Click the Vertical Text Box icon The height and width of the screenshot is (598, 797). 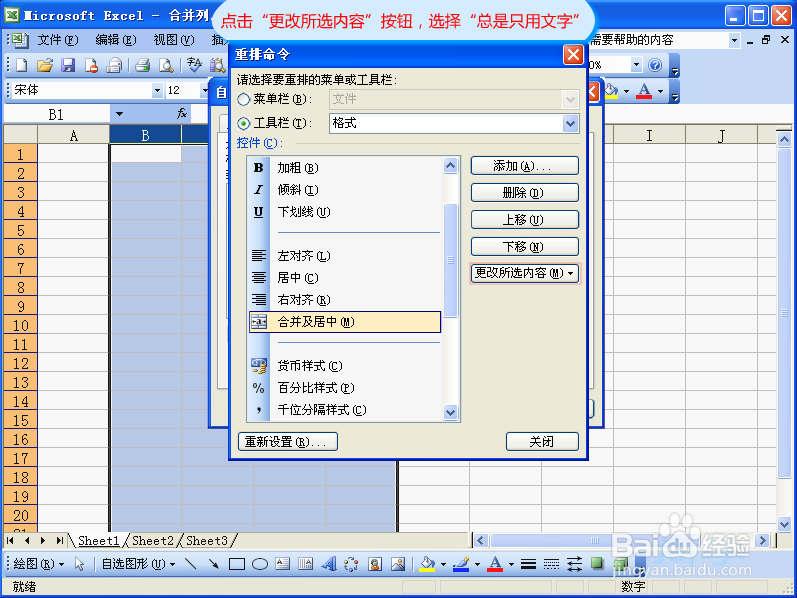tap(305, 564)
